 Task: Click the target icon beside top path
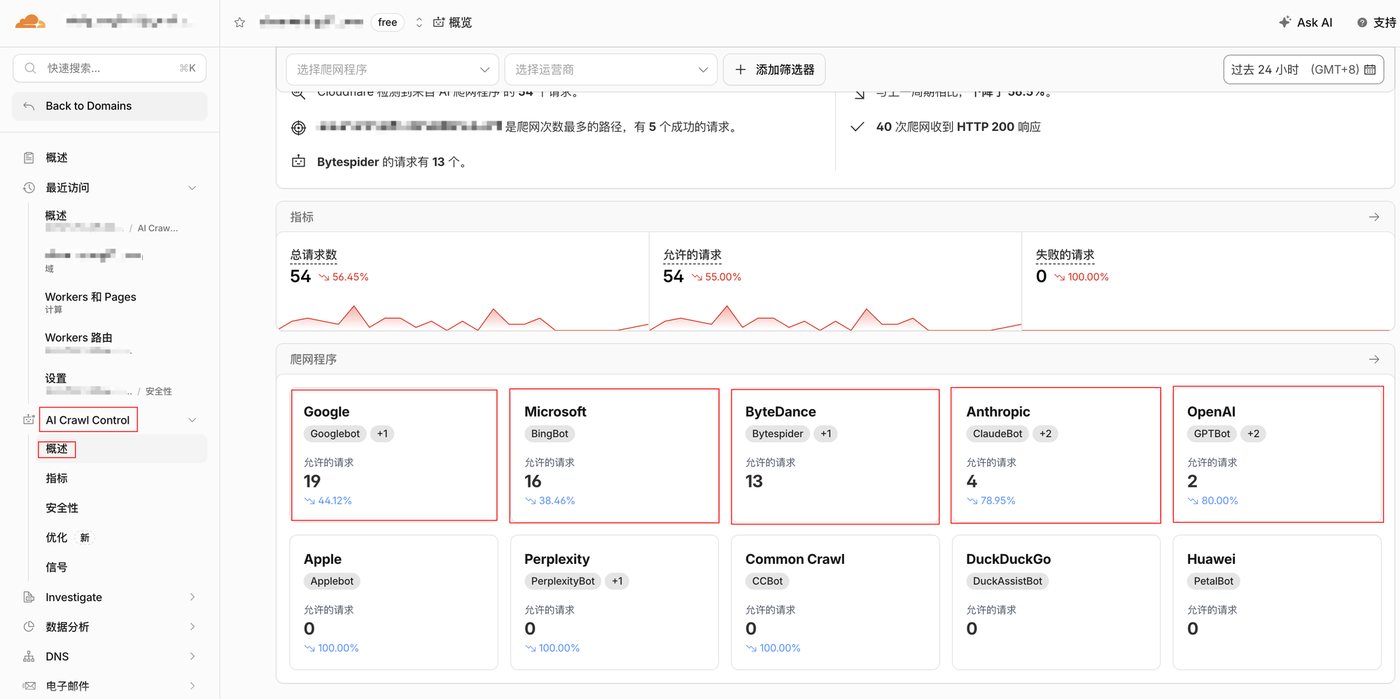click(298, 127)
